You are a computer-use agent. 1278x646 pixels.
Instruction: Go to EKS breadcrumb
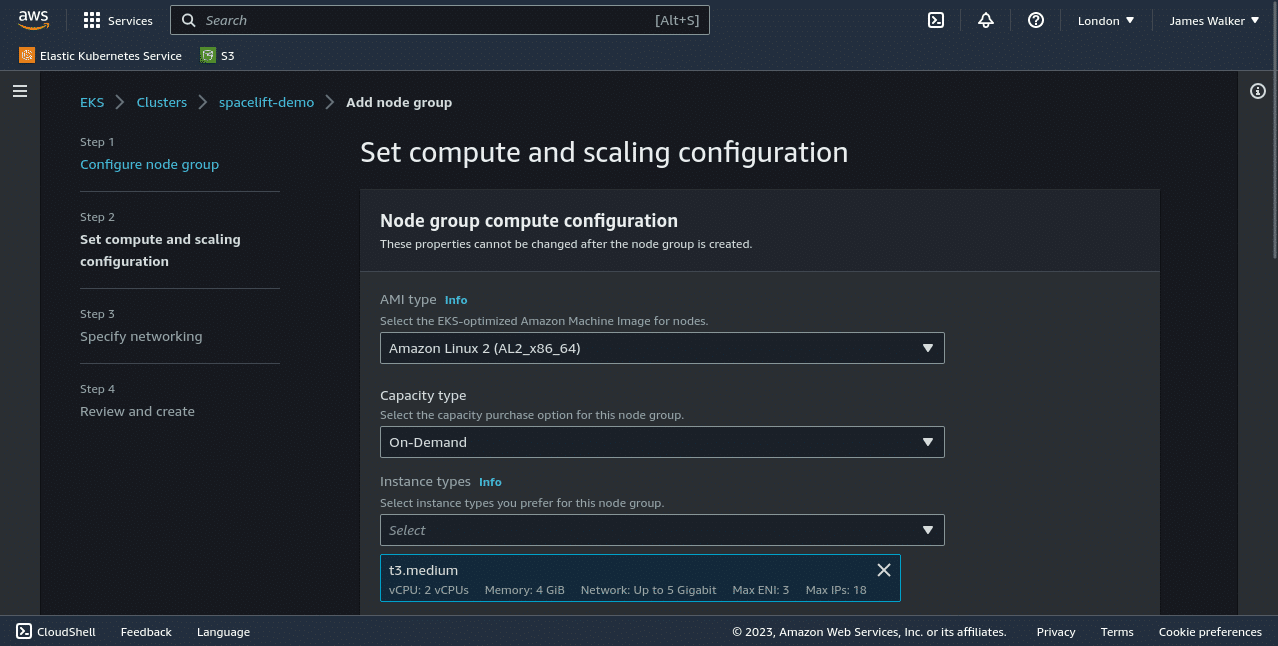[92, 102]
